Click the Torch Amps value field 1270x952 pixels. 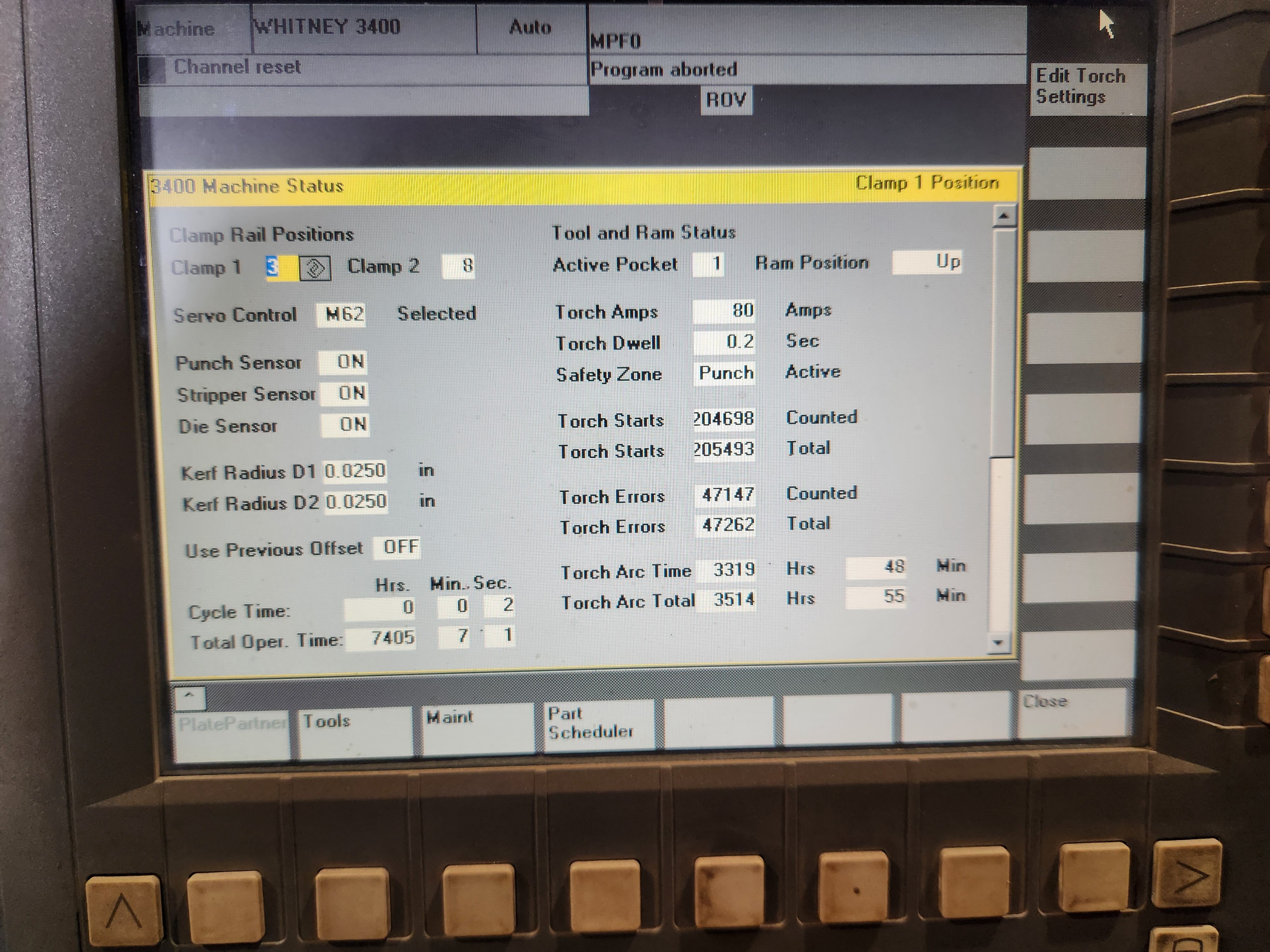724,311
